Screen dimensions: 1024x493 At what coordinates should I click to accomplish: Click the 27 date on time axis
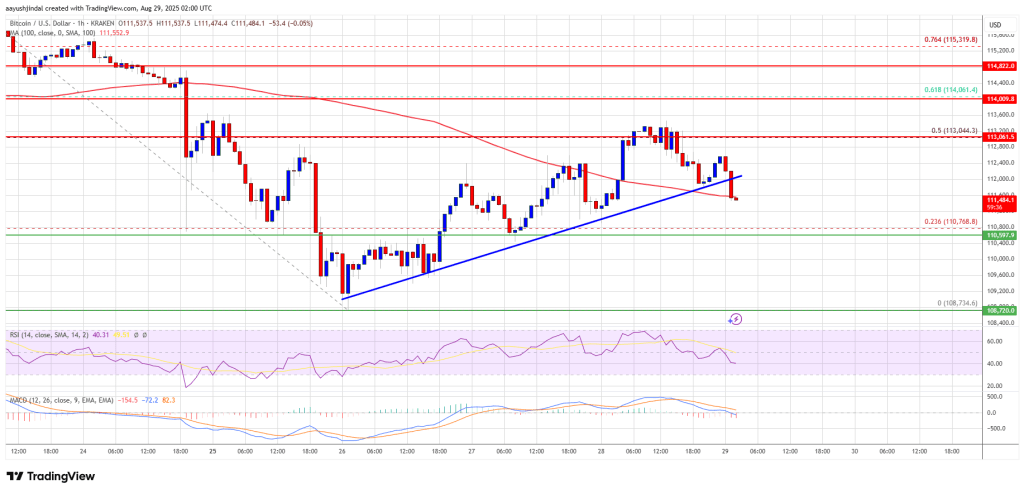click(470, 452)
